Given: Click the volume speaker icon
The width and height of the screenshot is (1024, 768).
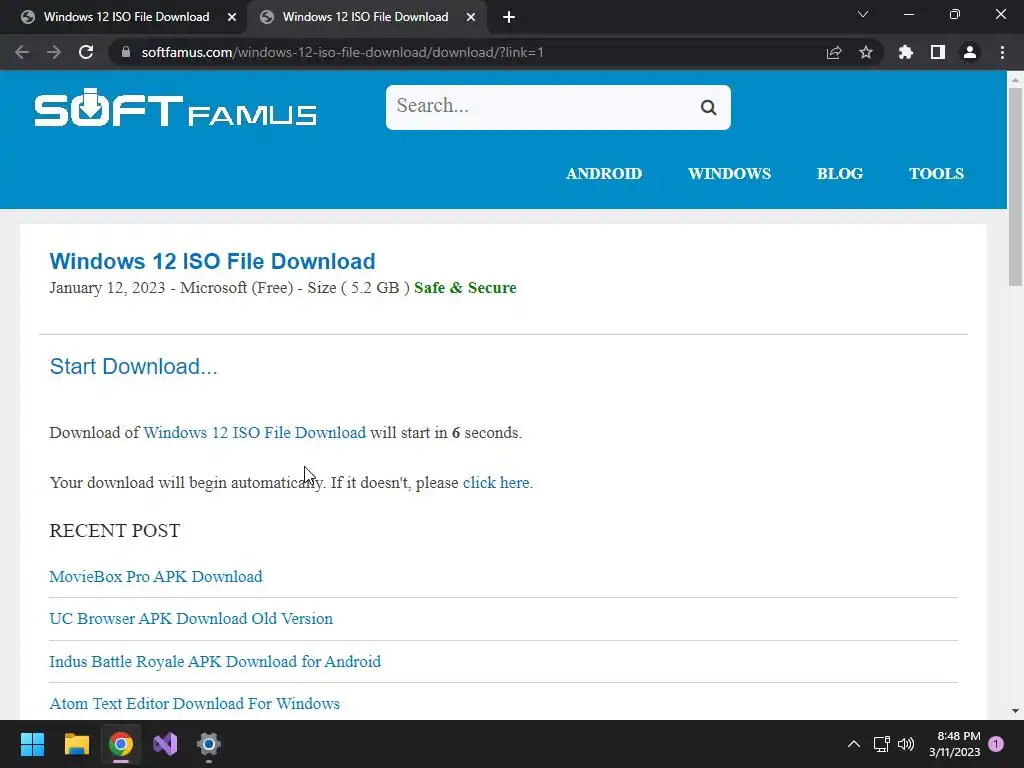Looking at the screenshot, I should click(x=906, y=744).
